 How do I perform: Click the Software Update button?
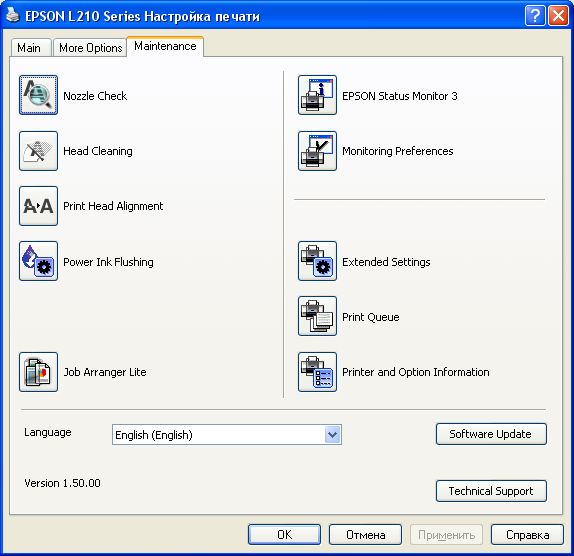491,434
